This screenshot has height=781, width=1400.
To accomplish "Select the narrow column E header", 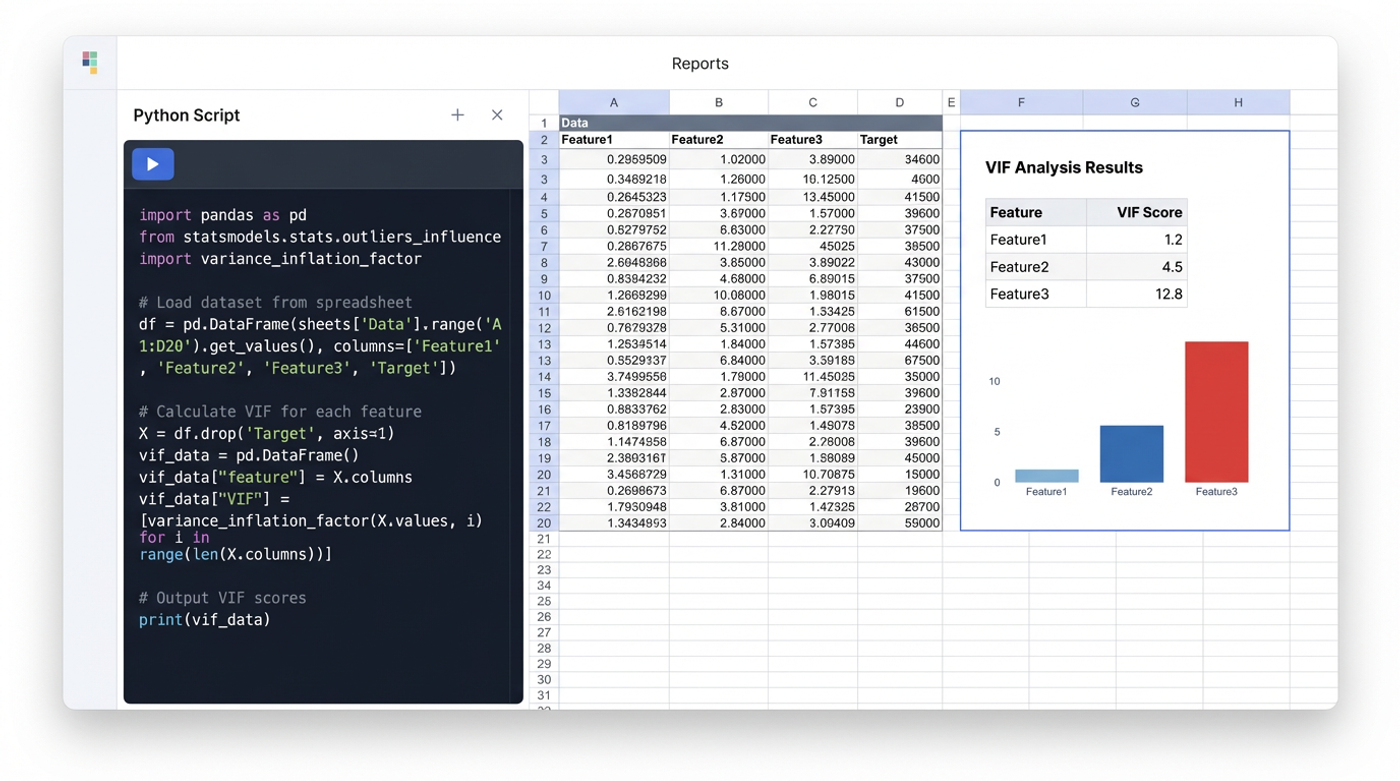I will (x=951, y=102).
